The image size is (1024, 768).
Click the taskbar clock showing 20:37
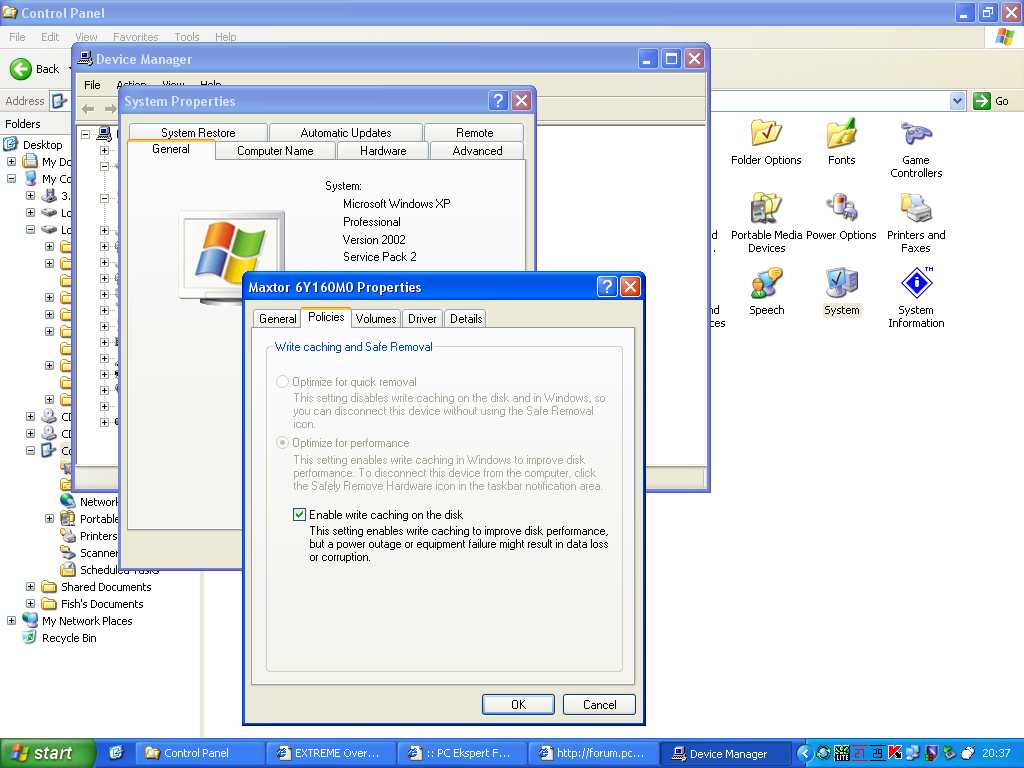[996, 753]
